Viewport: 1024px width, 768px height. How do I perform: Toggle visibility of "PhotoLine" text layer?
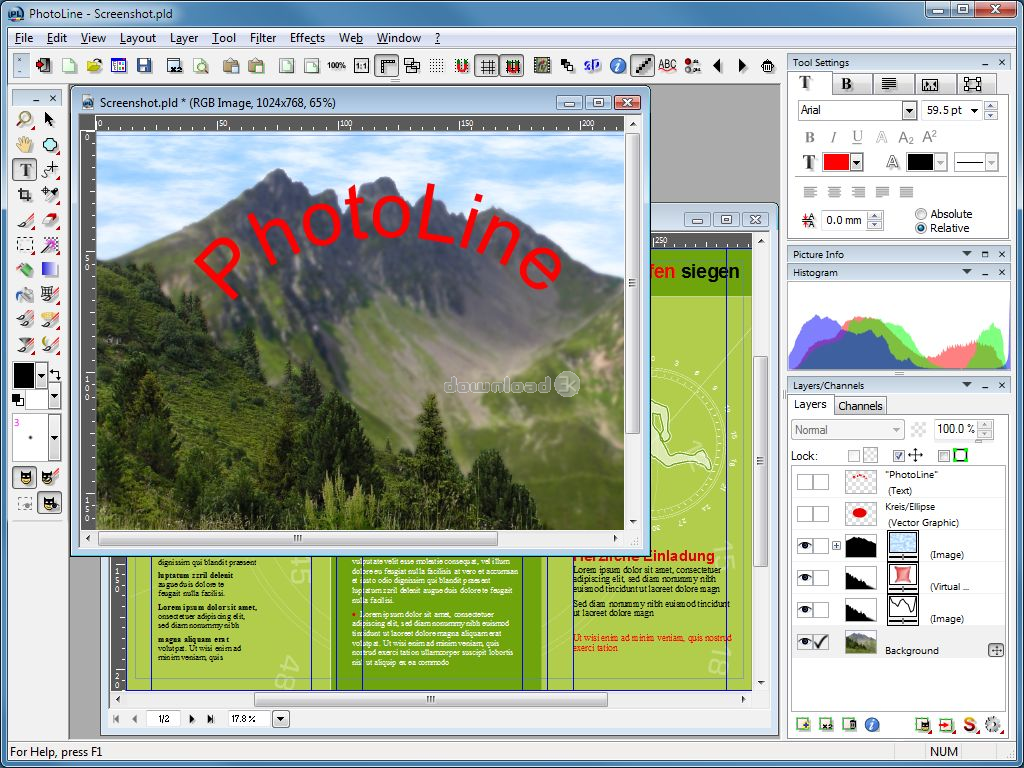[x=805, y=482]
